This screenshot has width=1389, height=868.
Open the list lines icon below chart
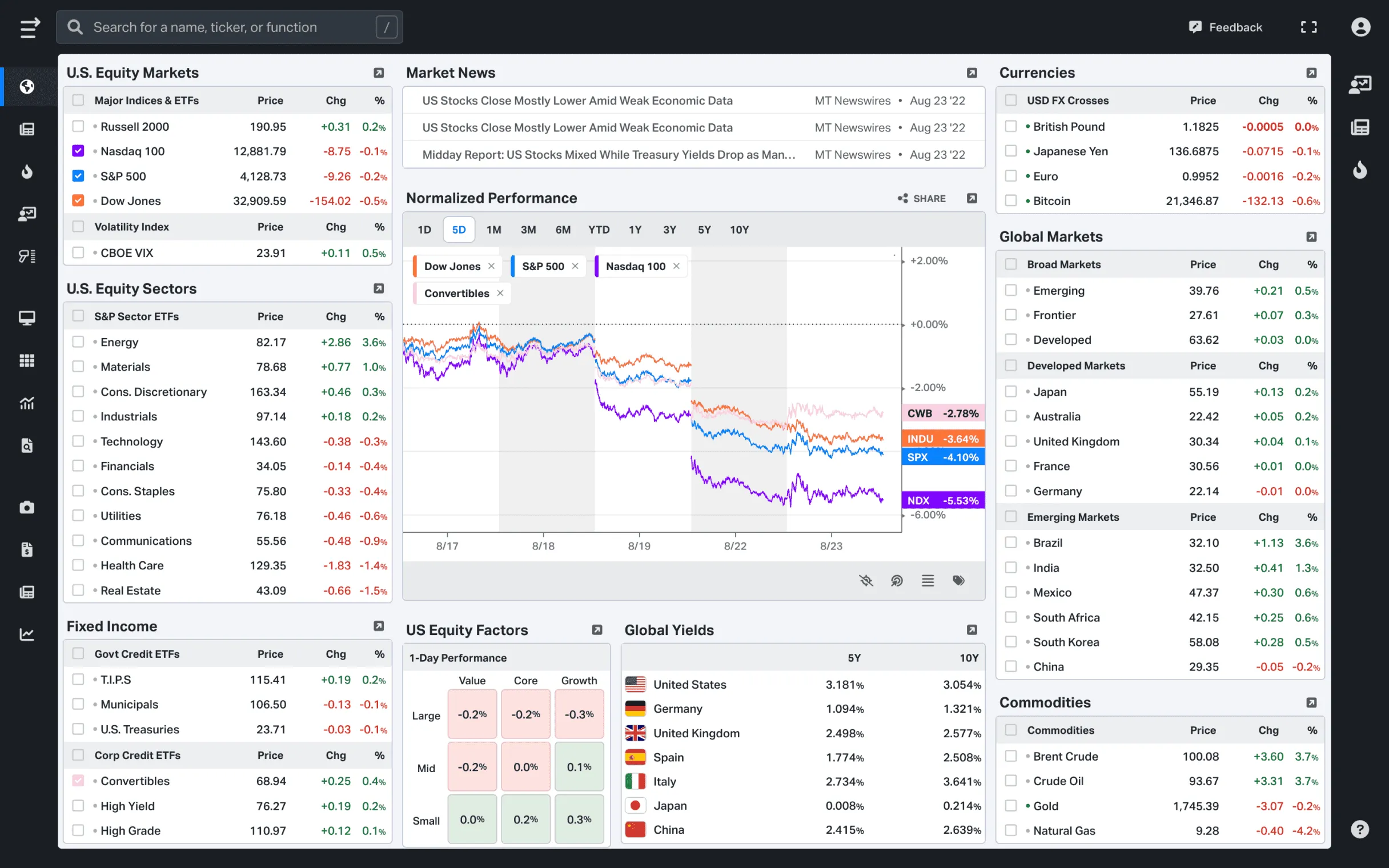click(928, 580)
